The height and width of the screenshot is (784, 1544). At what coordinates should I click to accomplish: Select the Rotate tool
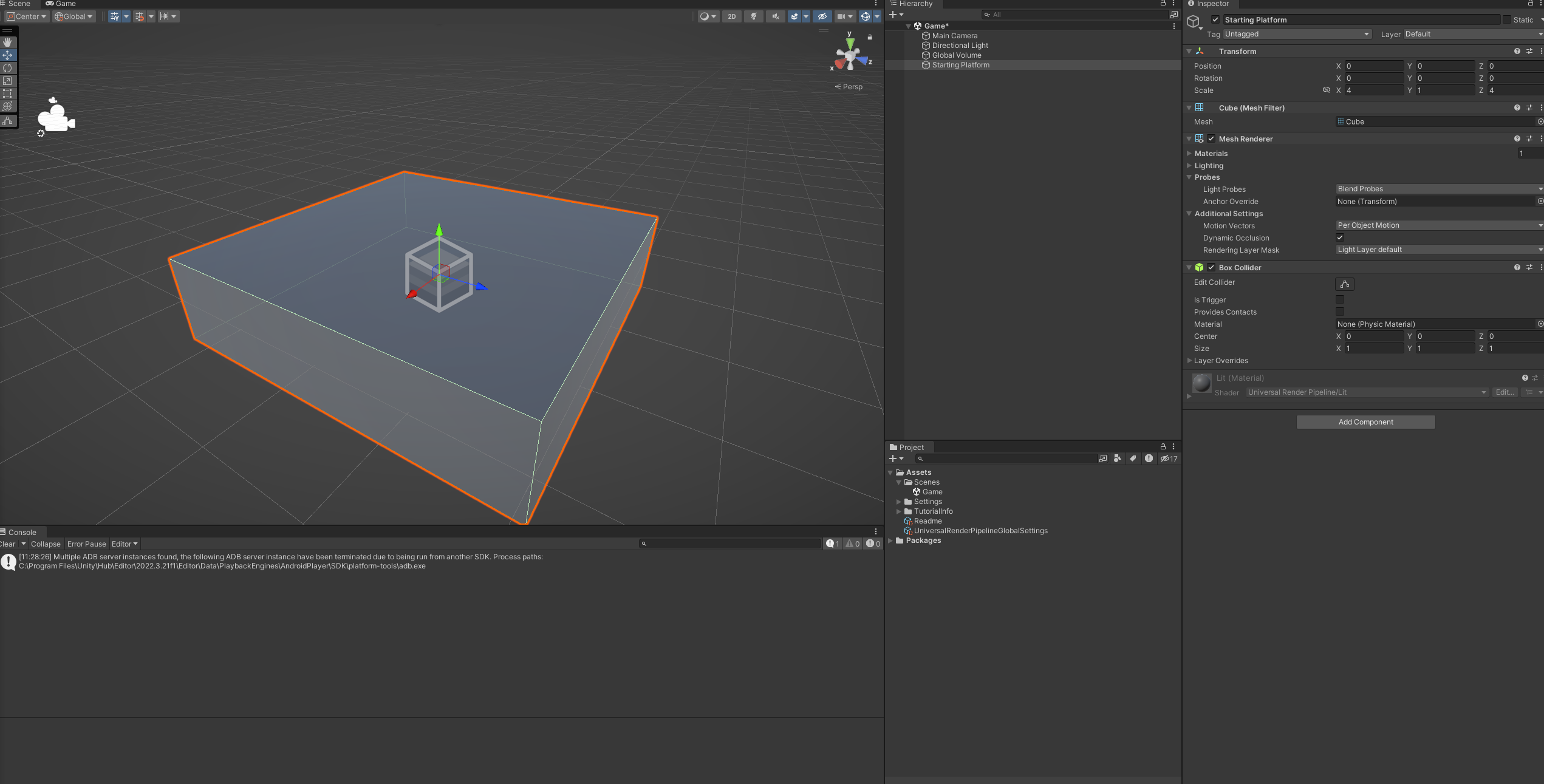tap(7, 68)
